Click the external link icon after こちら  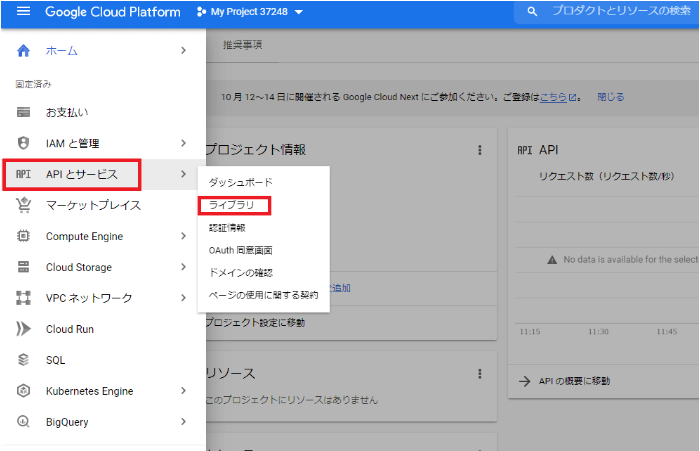click(x=572, y=97)
